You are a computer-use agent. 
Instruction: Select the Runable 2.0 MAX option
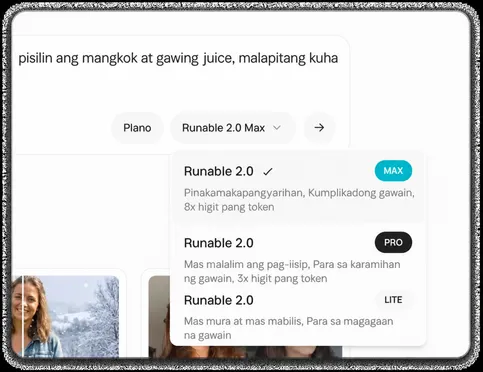(x=298, y=187)
